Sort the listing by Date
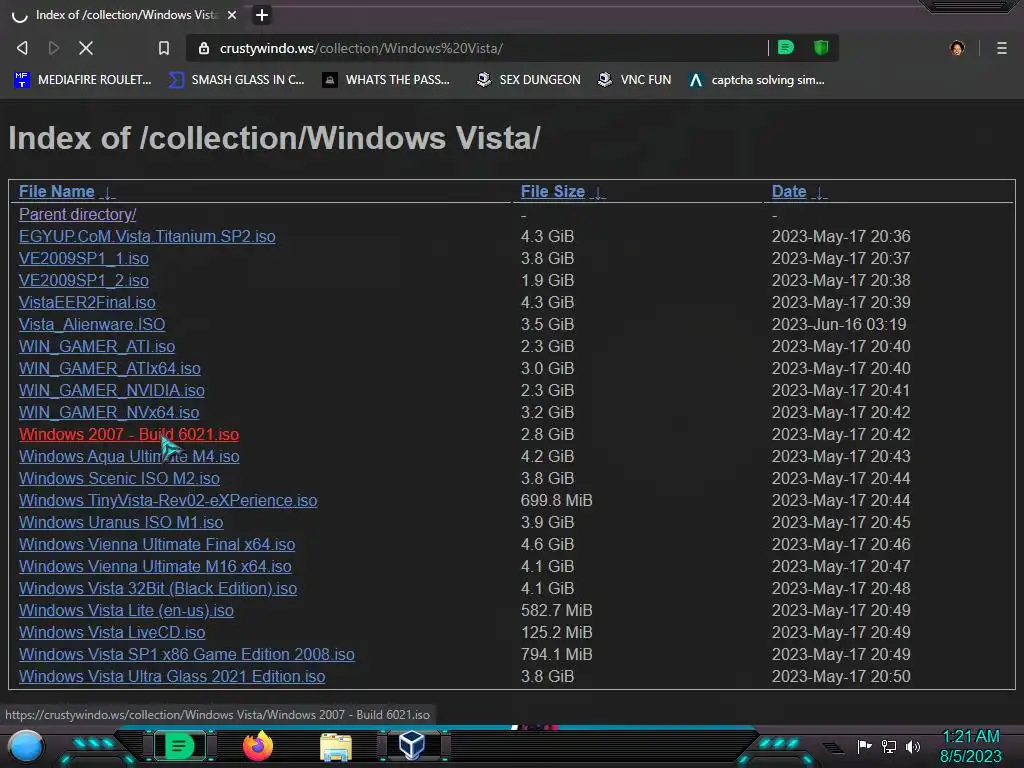 789,191
